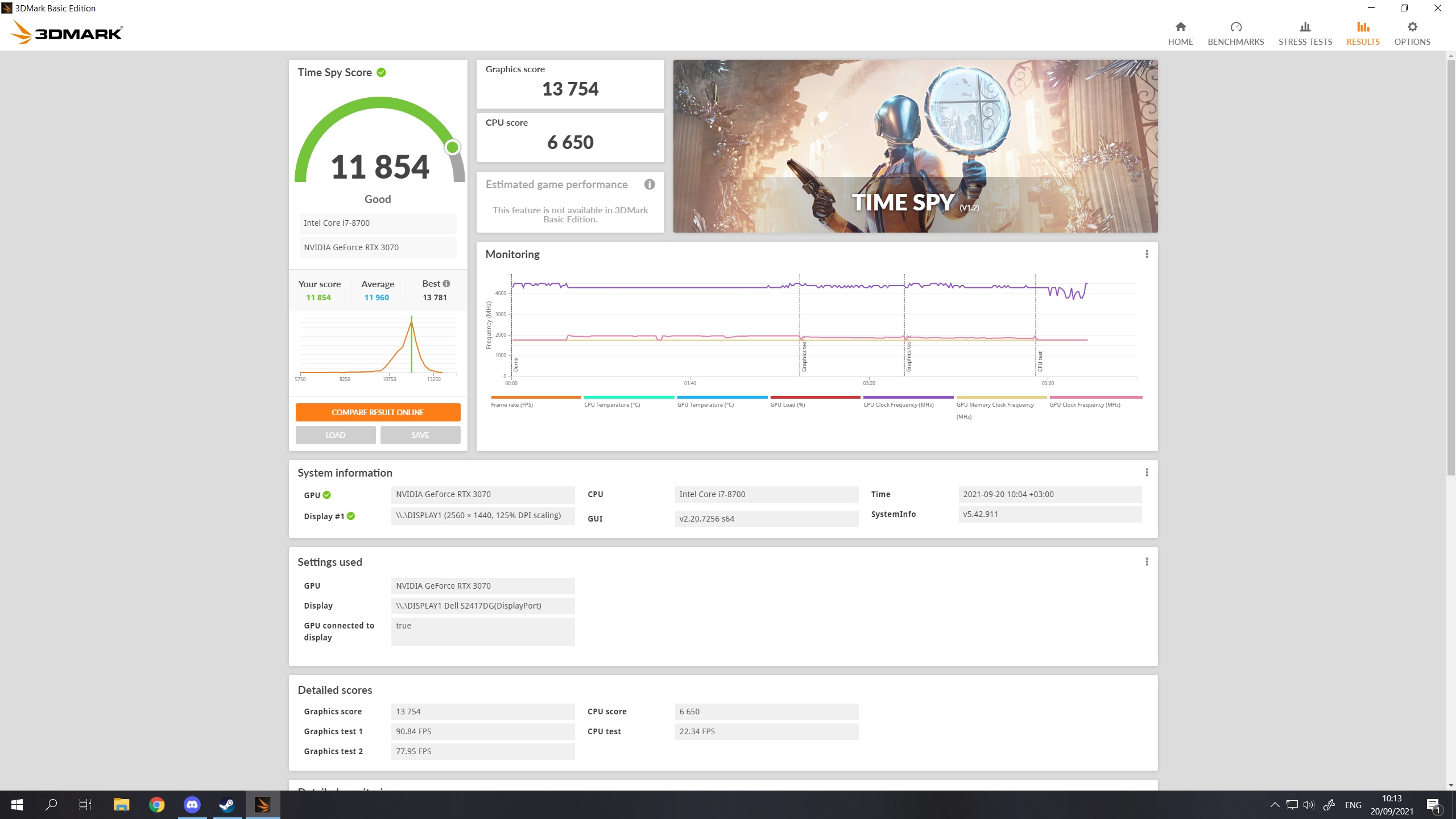The height and width of the screenshot is (819, 1456).
Task: Select the RESULTS tab
Action: click(x=1363, y=34)
